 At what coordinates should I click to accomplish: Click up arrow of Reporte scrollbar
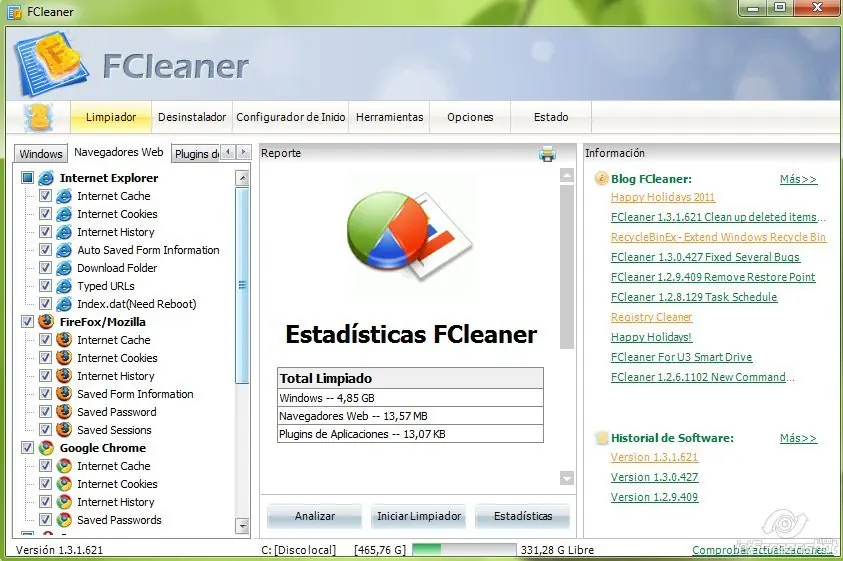point(567,175)
